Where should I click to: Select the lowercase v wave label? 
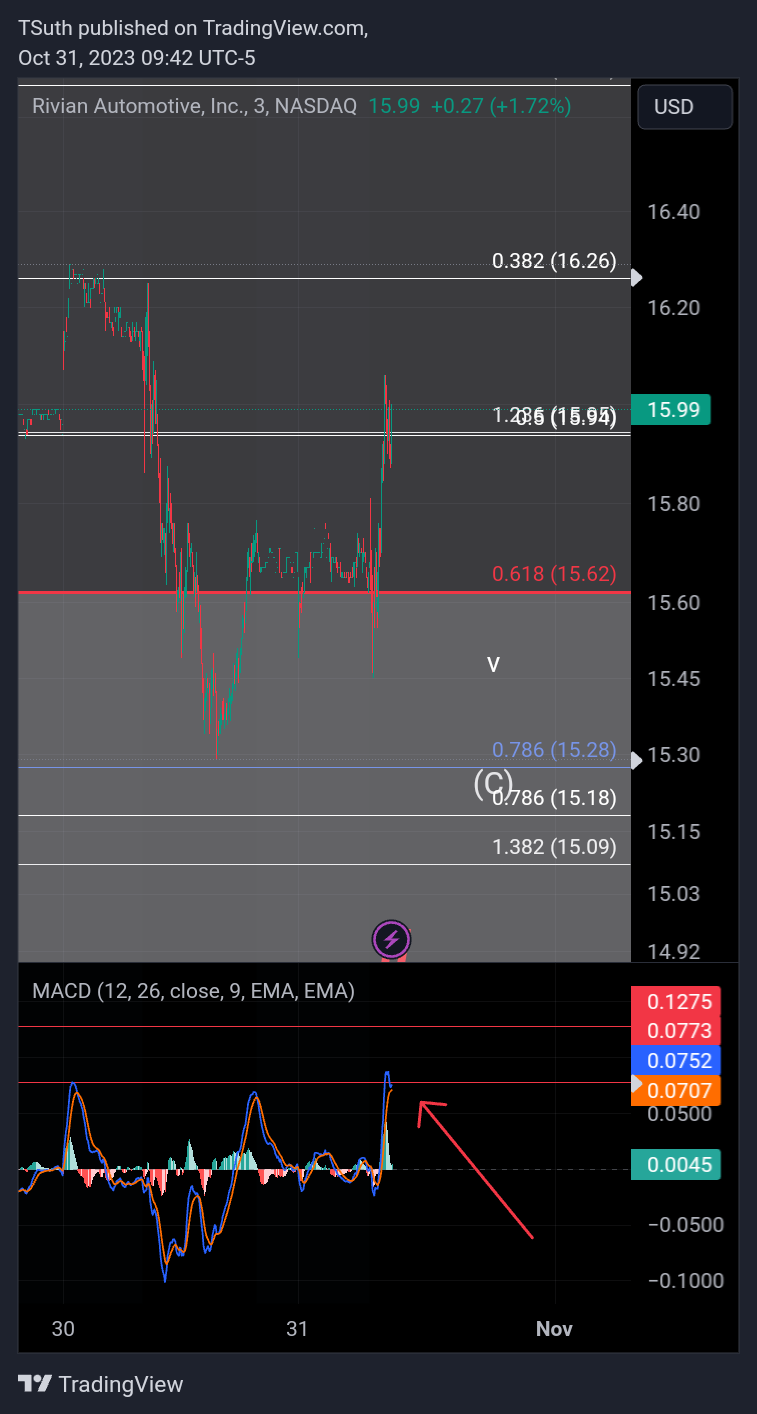[x=493, y=664]
